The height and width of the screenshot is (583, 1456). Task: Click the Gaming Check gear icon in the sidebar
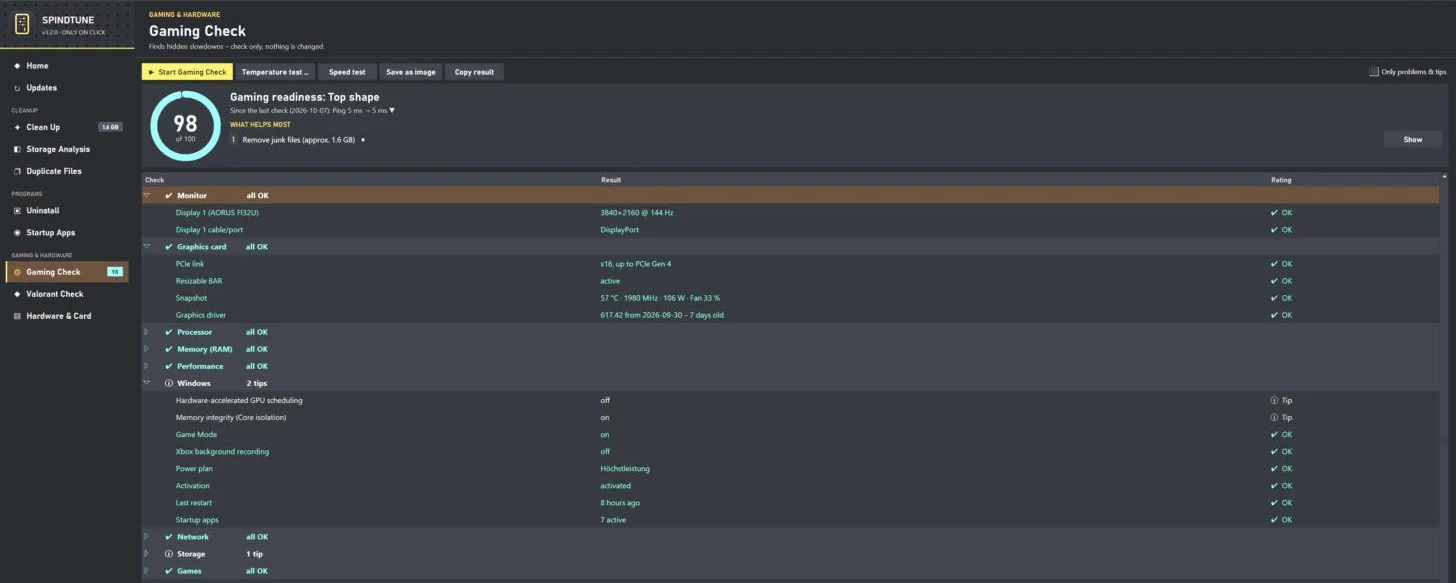(x=17, y=272)
